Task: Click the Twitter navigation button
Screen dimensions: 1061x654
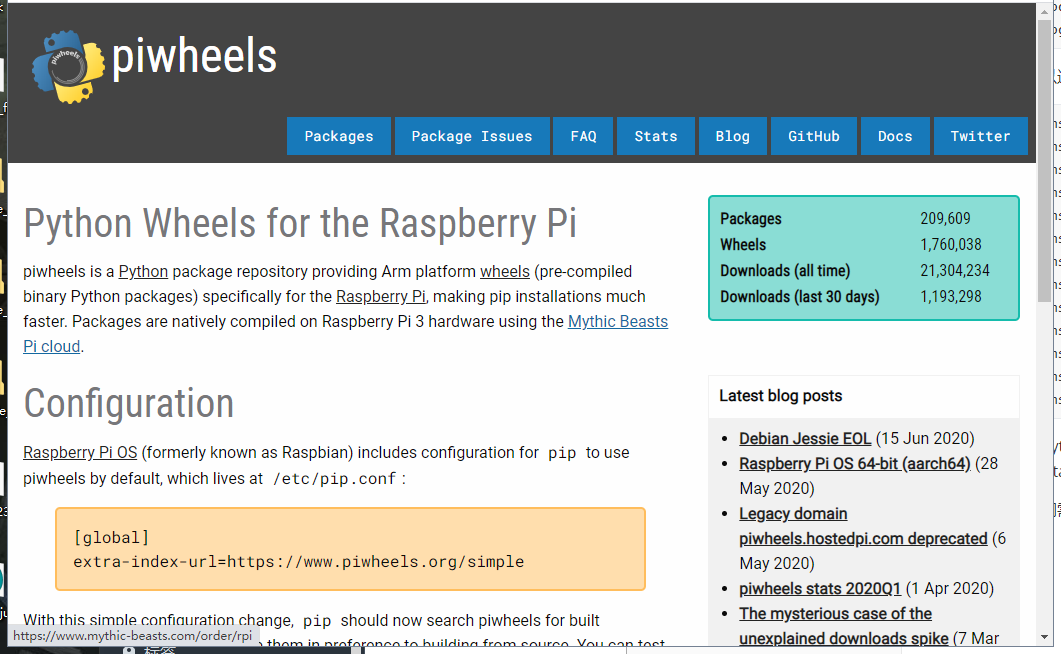Action: tap(980, 137)
